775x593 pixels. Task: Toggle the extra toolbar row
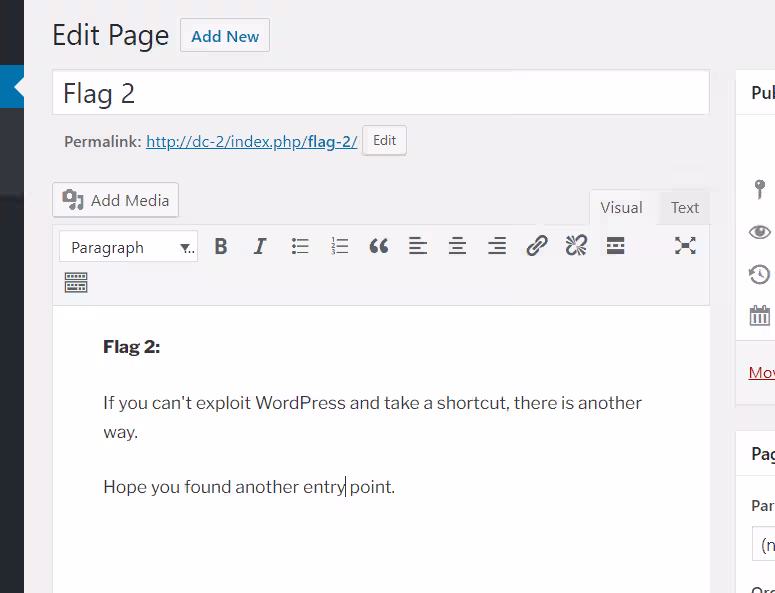pos(76,283)
